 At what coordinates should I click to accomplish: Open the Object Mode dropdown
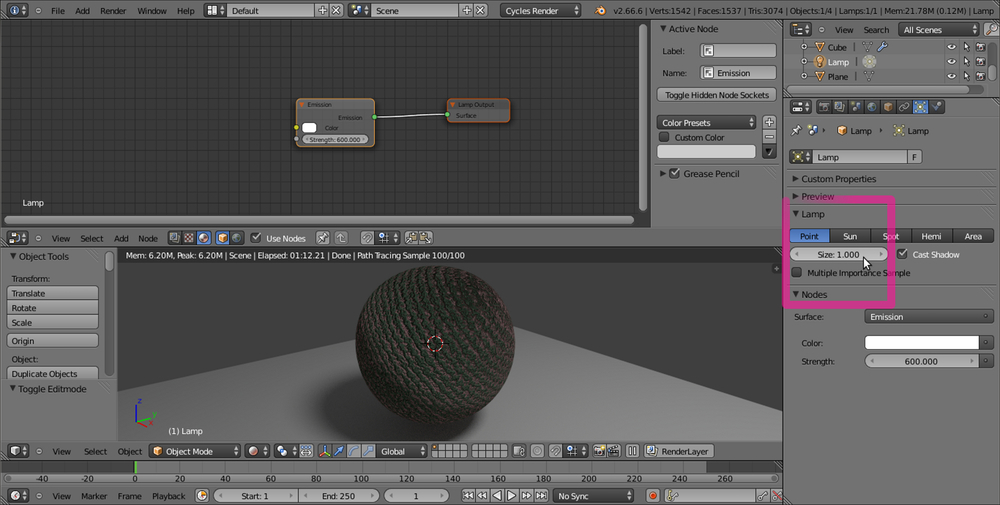pos(196,451)
